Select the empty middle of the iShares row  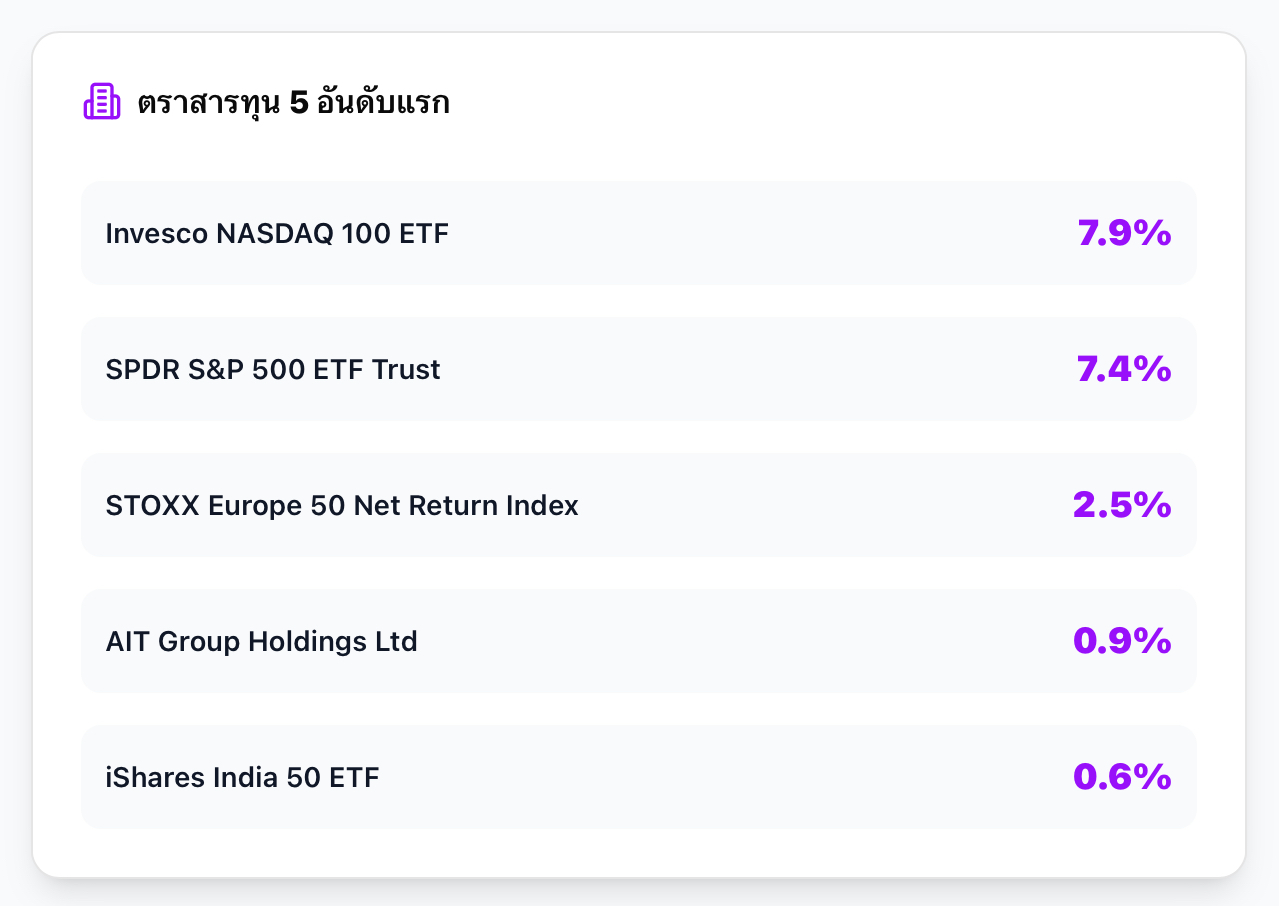tap(720, 778)
